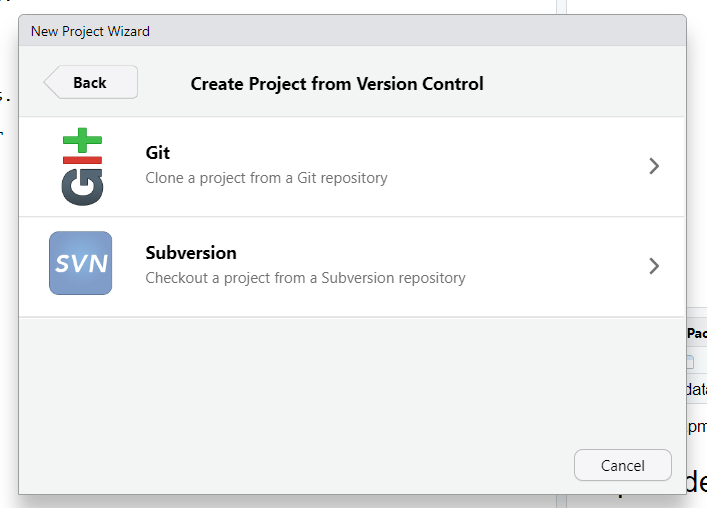Click "Clone a project from a Git repository"

click(x=266, y=178)
